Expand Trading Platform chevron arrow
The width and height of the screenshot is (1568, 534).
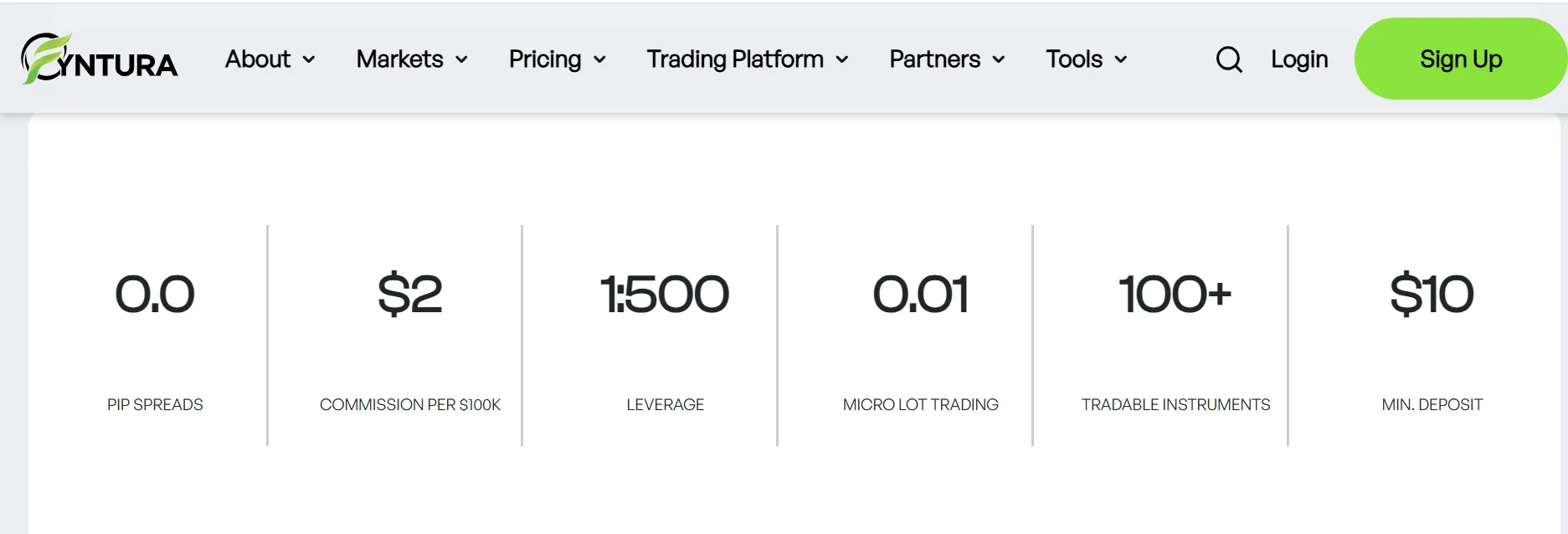[x=842, y=59]
